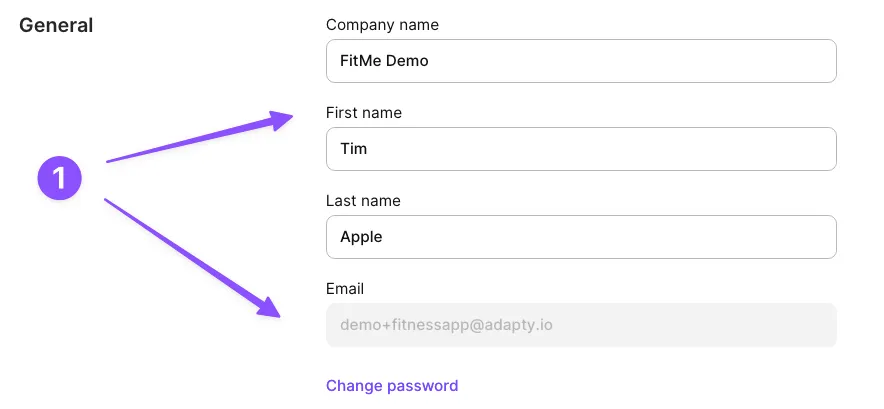Click the purple number 1 badge
The width and height of the screenshot is (884, 409).
point(59,179)
